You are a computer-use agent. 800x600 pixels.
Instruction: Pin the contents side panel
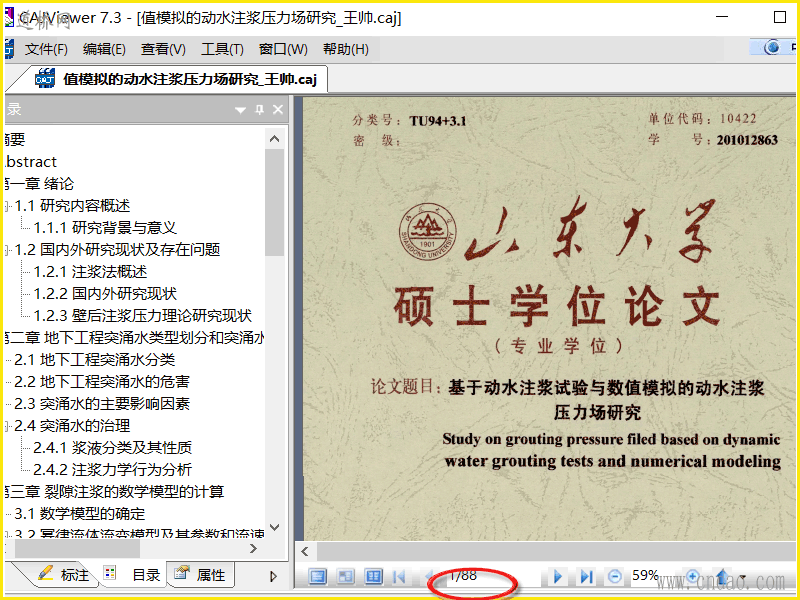coord(260,109)
